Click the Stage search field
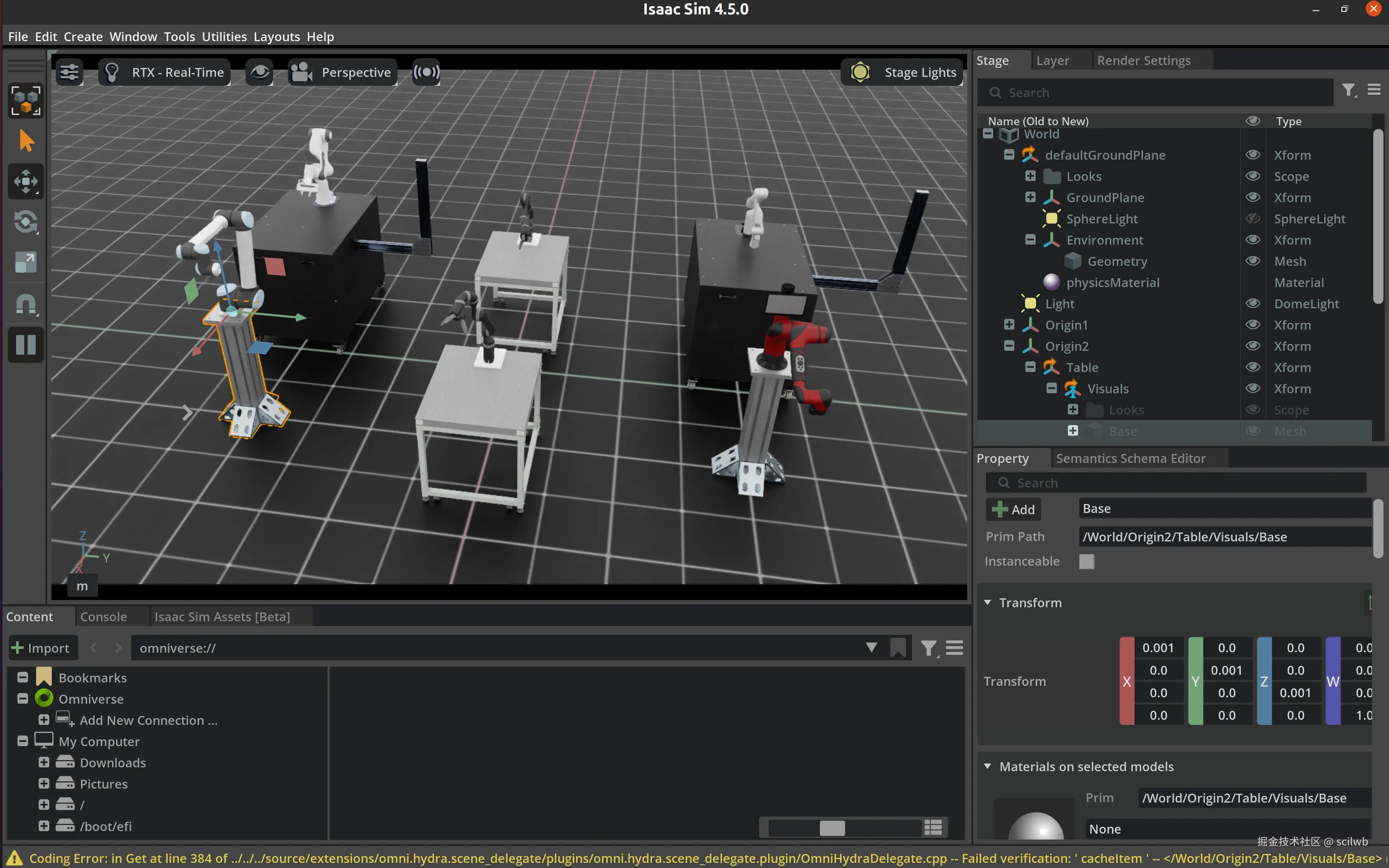Screen dimensions: 1389x868 1155,93
